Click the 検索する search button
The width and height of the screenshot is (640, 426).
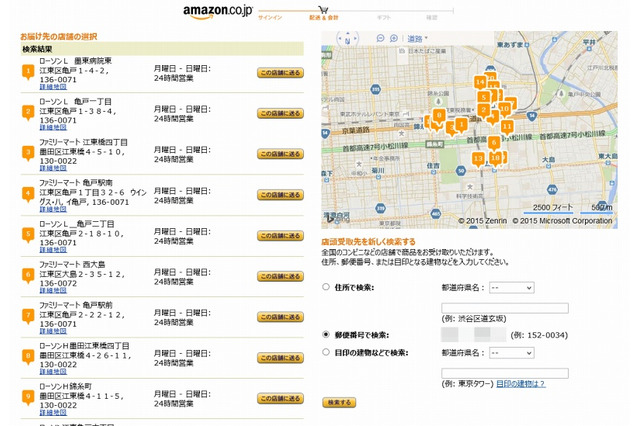(x=339, y=403)
